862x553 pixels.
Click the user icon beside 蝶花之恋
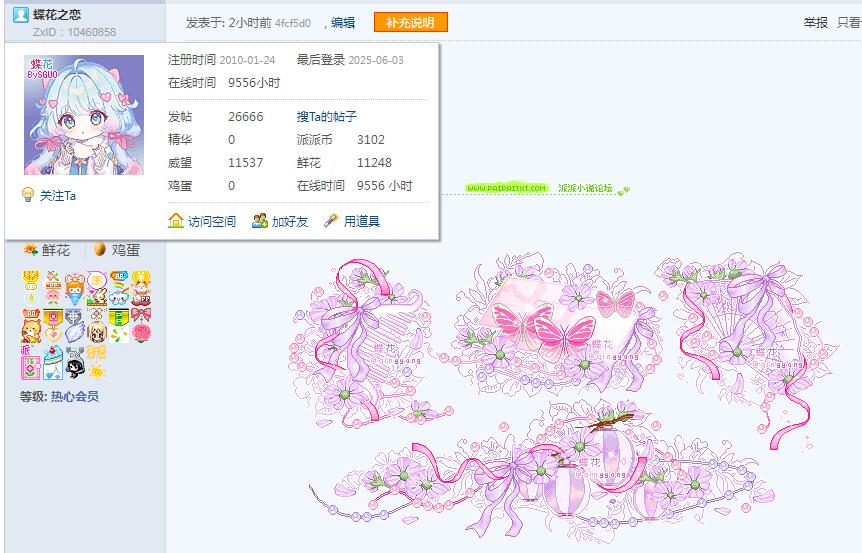20,15
